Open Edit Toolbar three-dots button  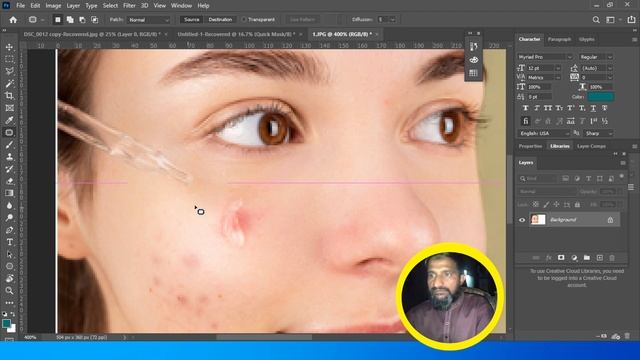[x=9, y=303]
